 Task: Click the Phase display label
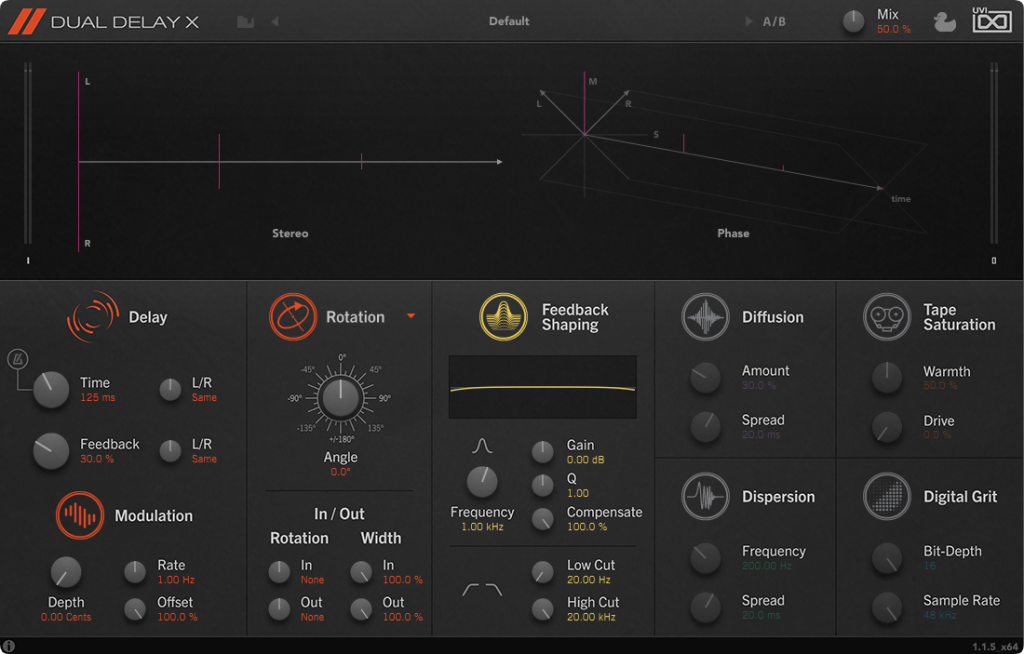(733, 233)
